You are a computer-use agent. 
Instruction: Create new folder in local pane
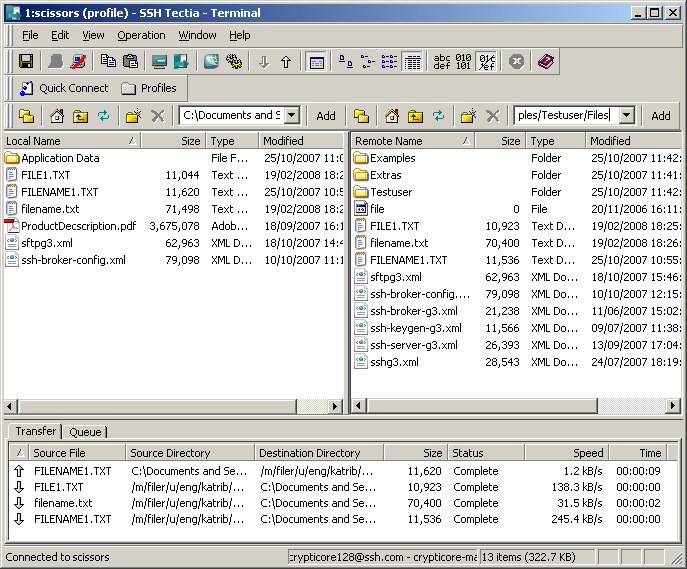pos(133,116)
